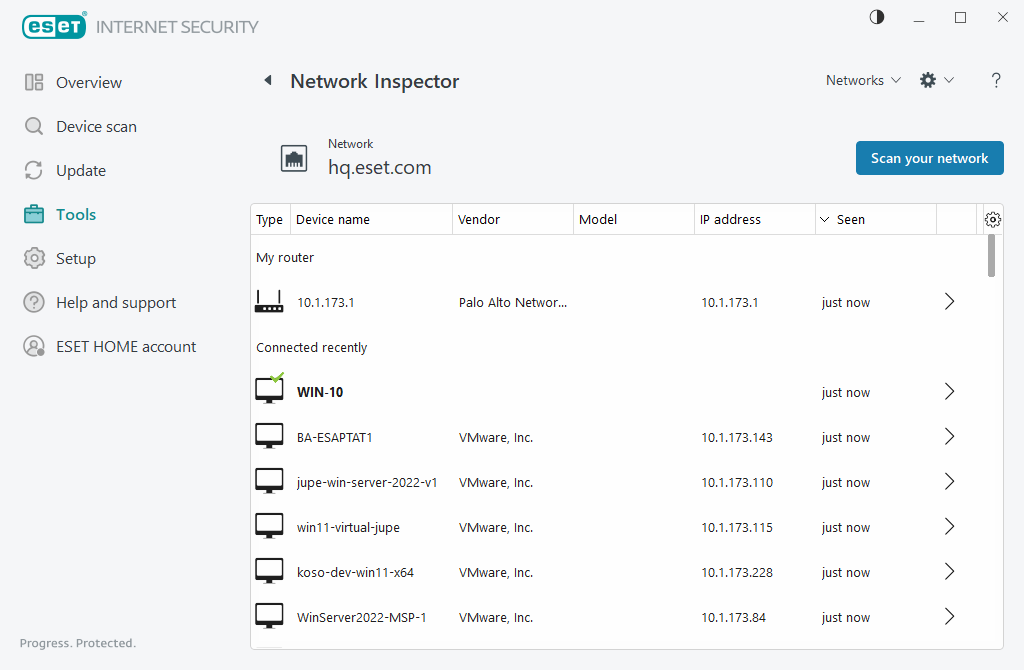This screenshot has height=670, width=1024.
Task: Sort by the Device name column header
Action: tap(371, 219)
